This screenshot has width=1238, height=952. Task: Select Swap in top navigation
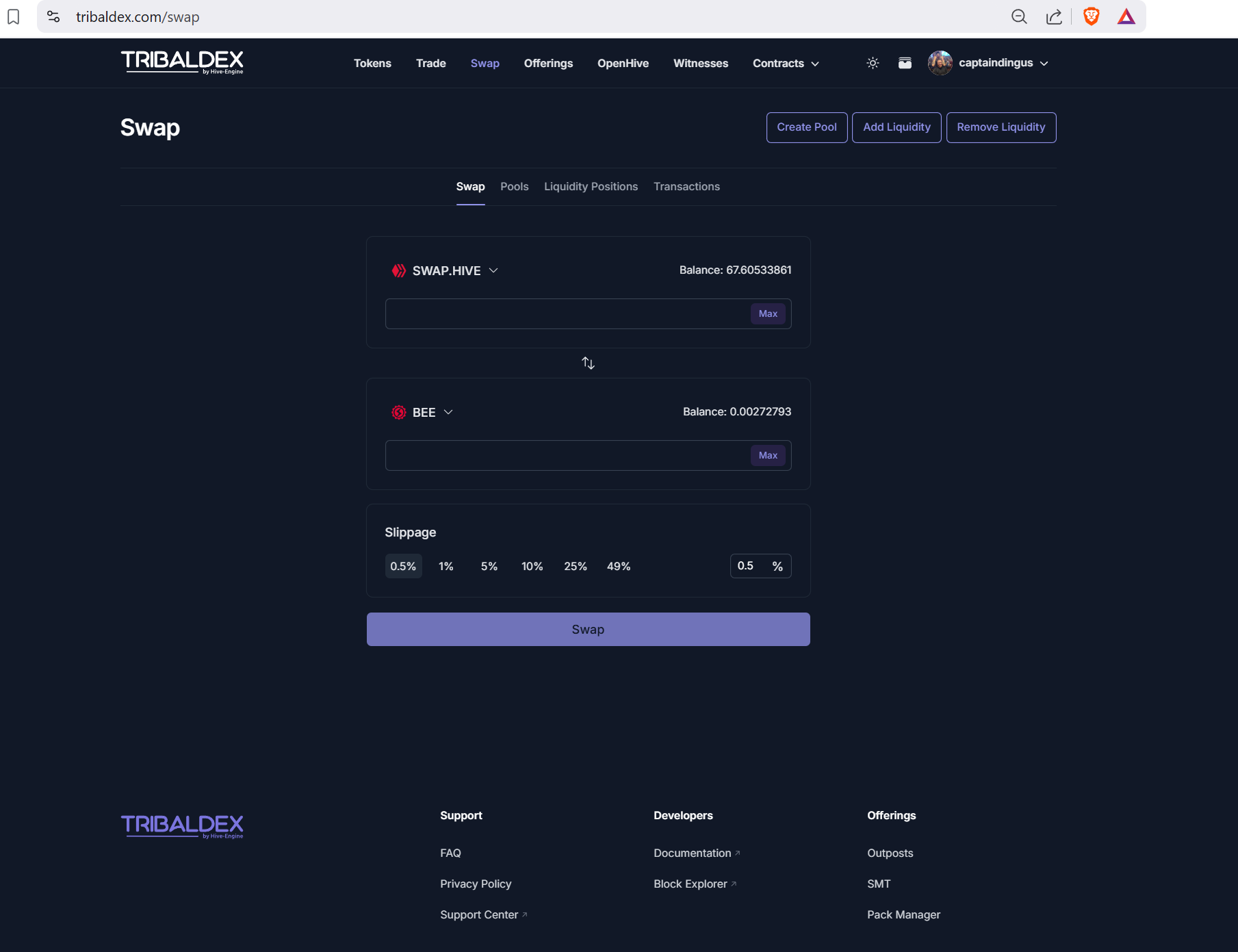(485, 63)
